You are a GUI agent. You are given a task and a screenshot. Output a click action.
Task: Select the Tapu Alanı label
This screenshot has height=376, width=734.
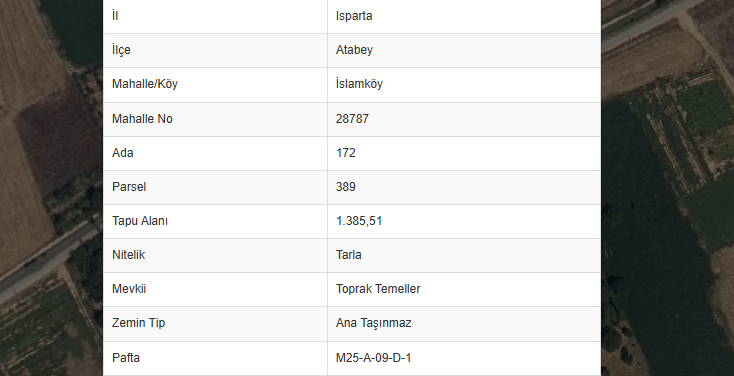point(139,221)
